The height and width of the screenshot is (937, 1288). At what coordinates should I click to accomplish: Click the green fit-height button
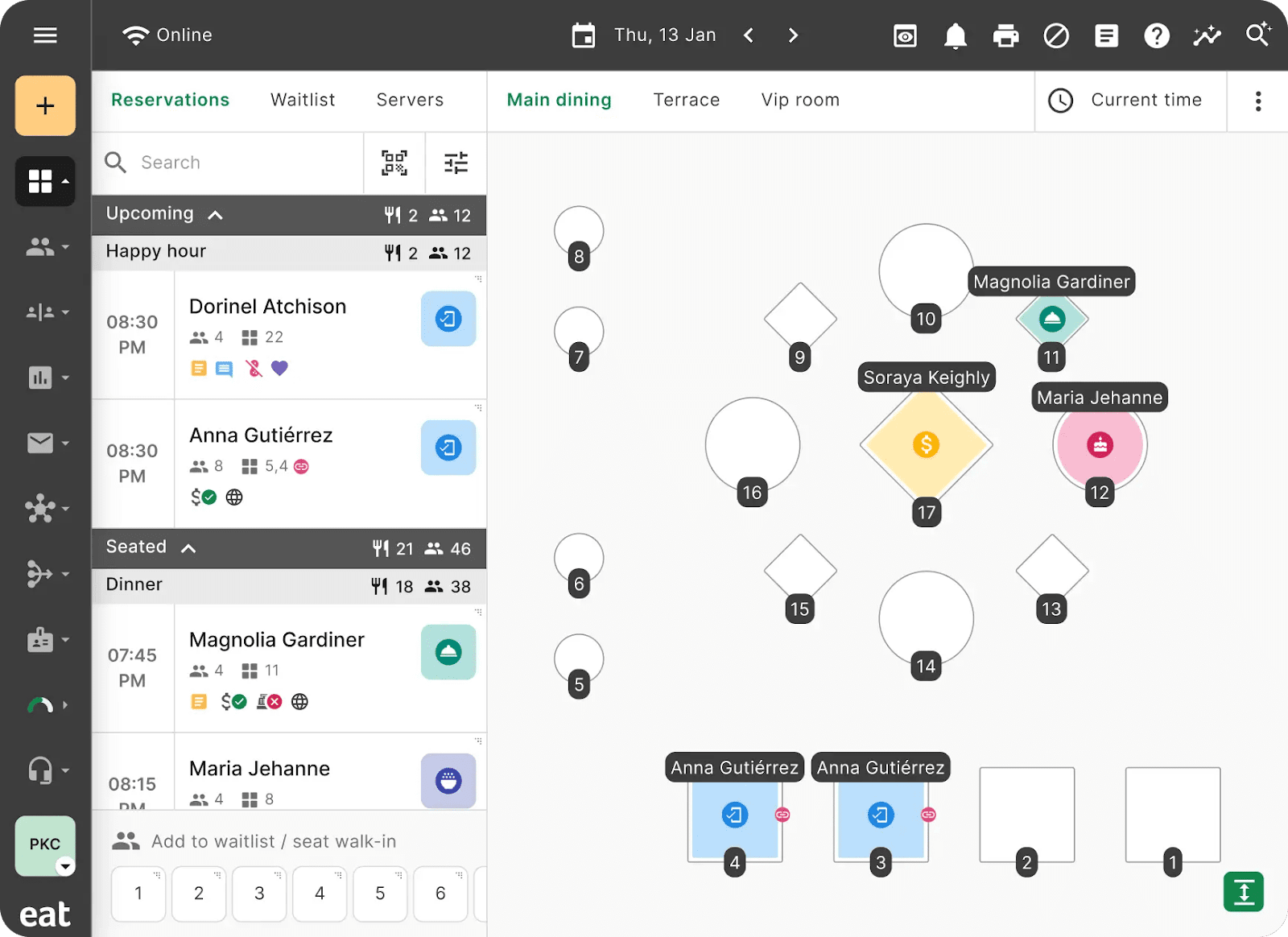pyautogui.click(x=1243, y=892)
